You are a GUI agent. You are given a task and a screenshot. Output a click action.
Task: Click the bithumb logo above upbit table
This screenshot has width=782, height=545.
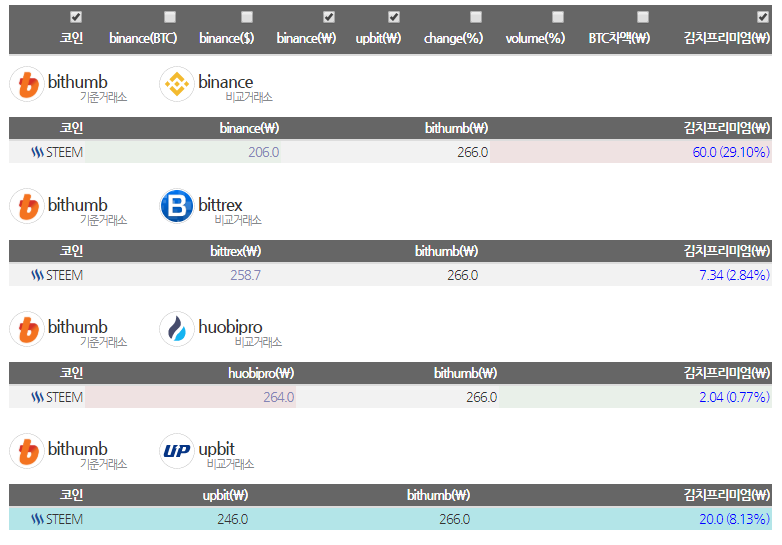tap(27, 451)
